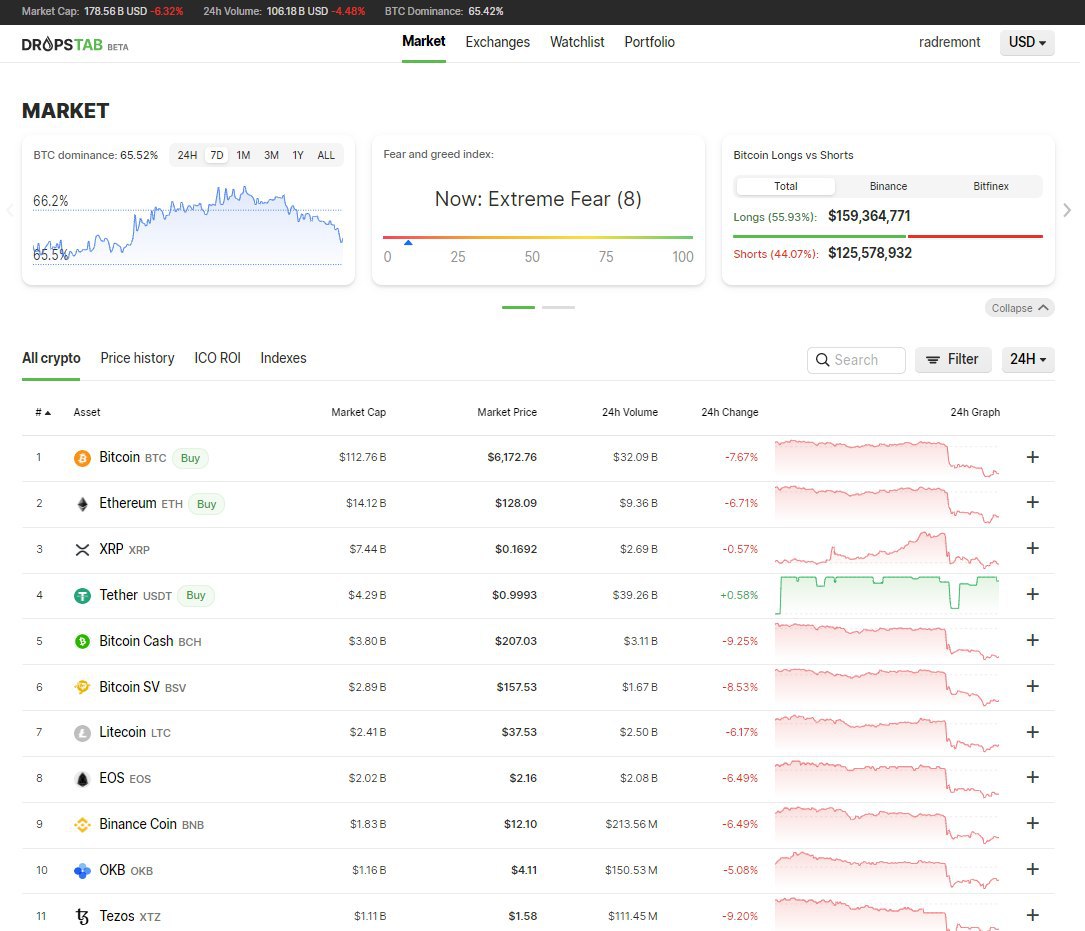Go to next widget card with right arrow

1067,210
